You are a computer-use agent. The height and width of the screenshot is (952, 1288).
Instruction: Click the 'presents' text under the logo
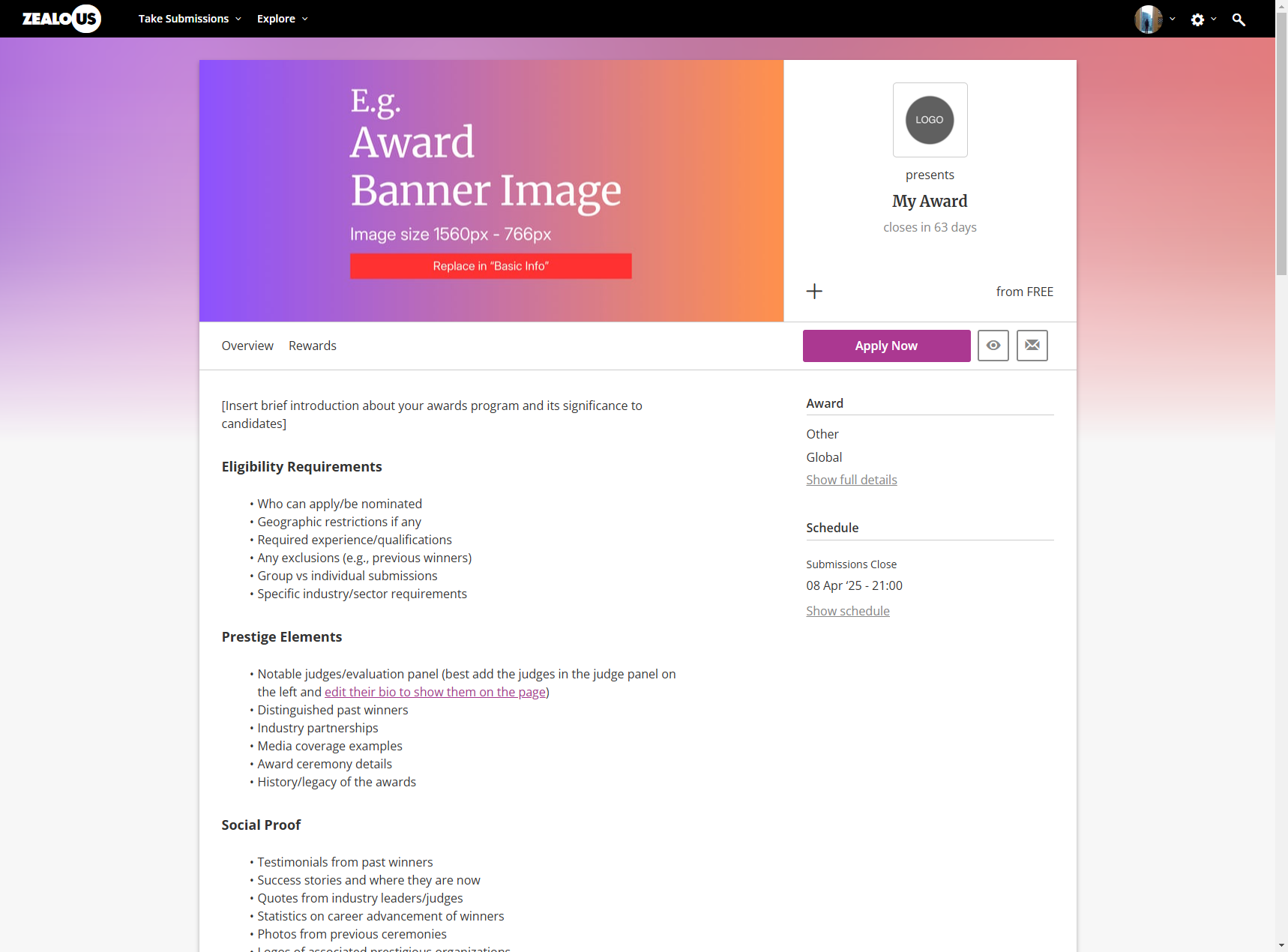(930, 175)
